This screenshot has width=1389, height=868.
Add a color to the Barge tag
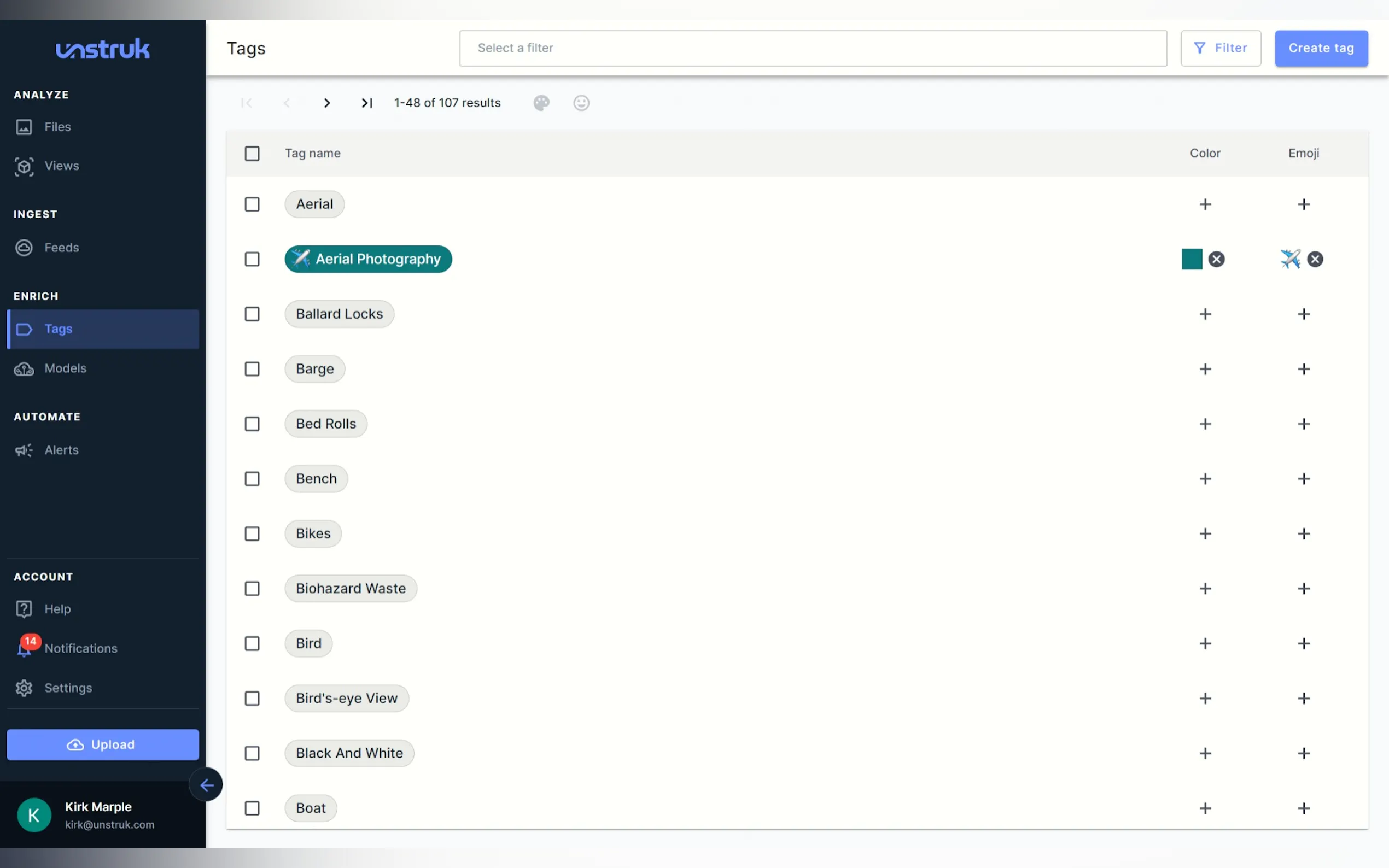point(1205,368)
